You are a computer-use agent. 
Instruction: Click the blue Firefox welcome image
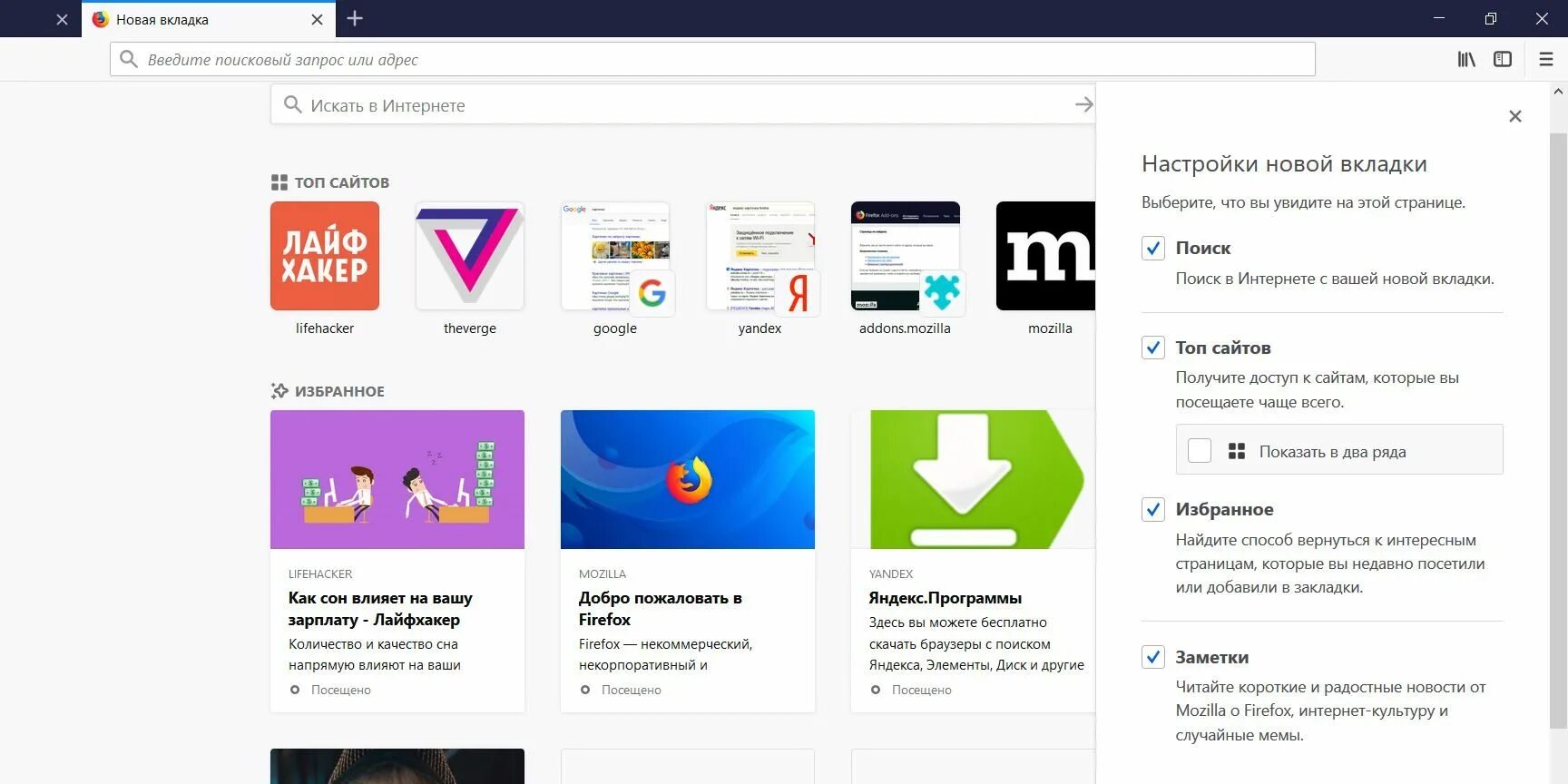tap(688, 479)
